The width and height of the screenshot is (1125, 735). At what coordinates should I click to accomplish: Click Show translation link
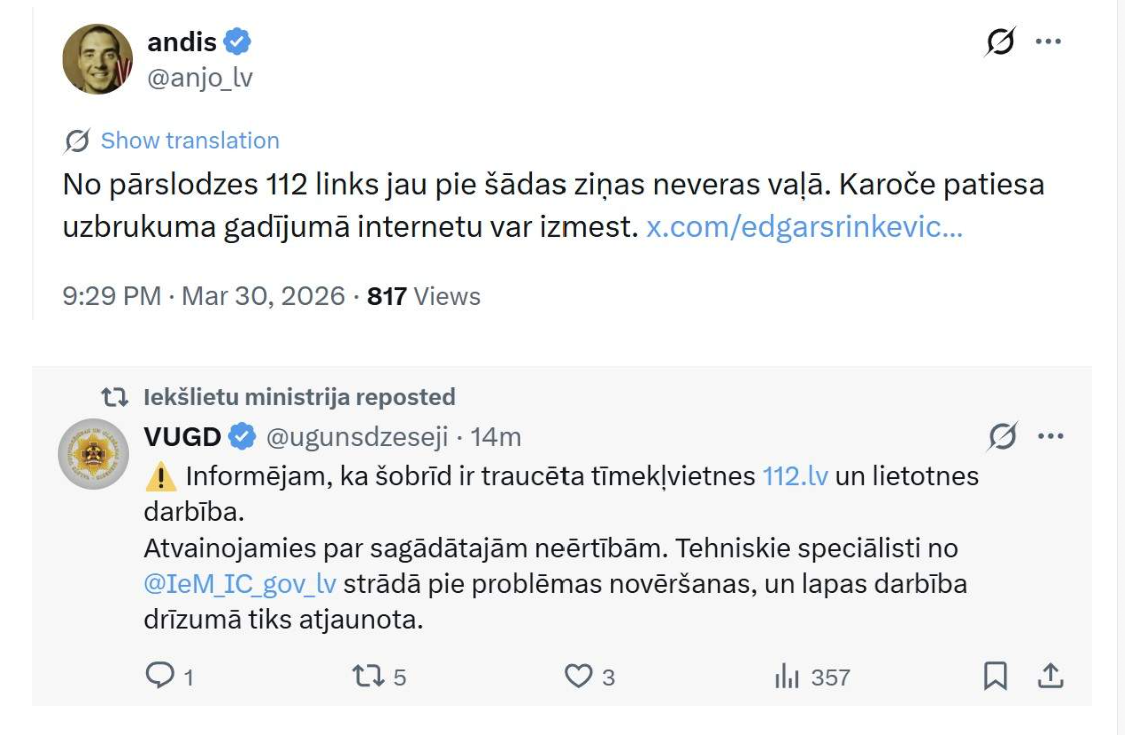190,140
